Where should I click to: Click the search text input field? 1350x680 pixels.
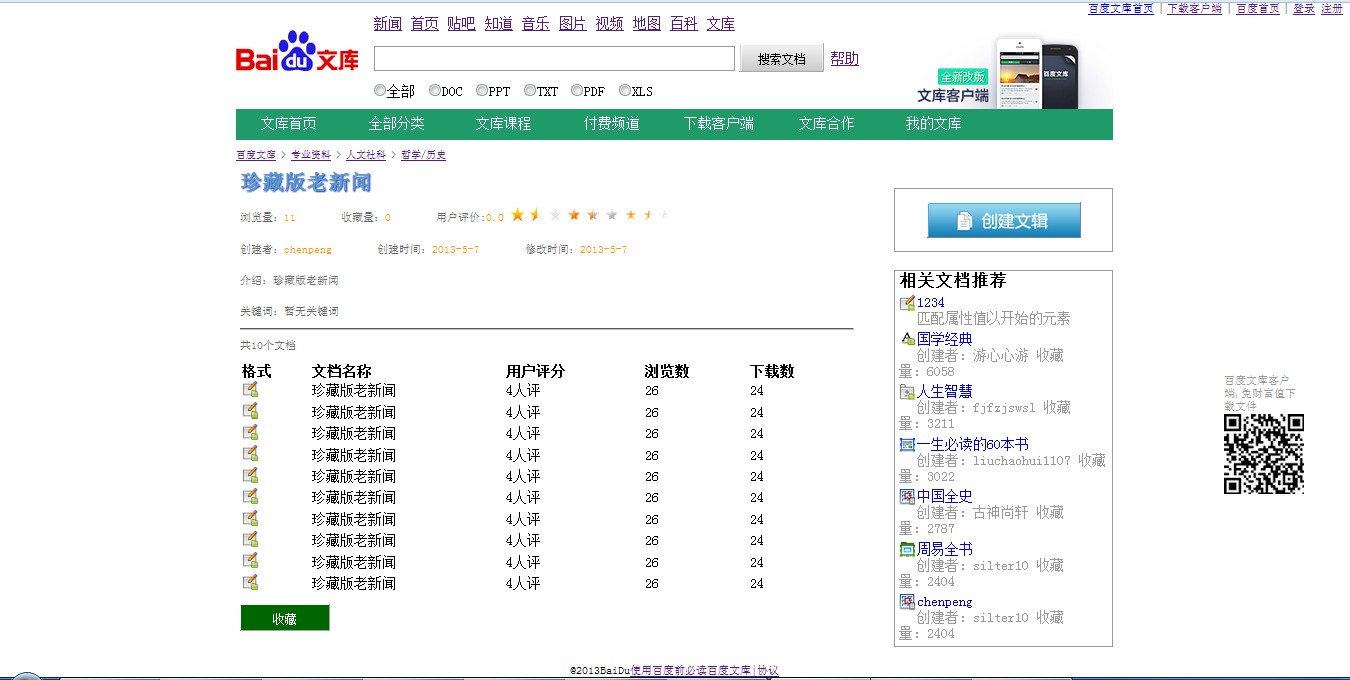(554, 59)
